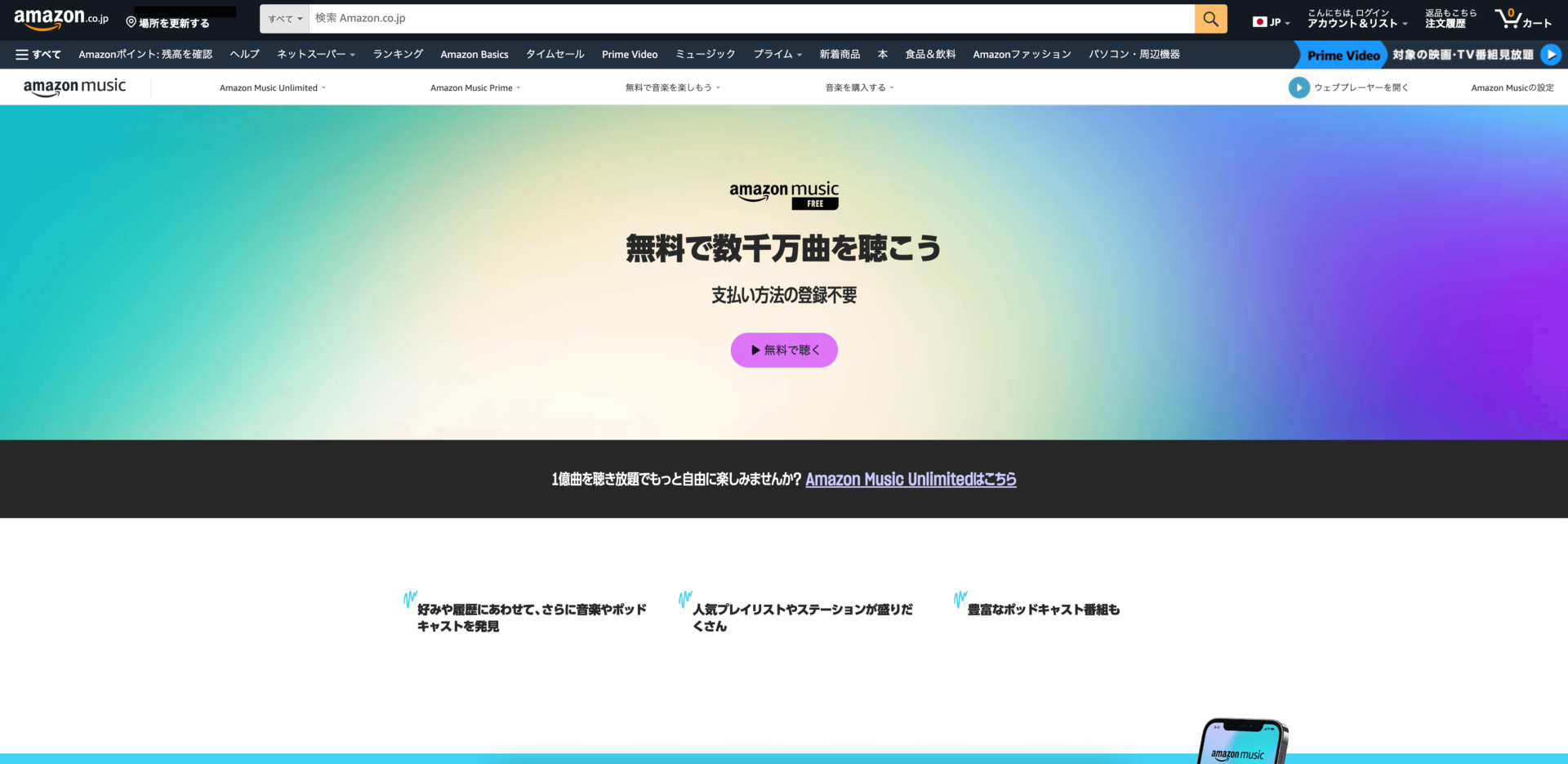Viewport: 1568px width, 764px height.
Task: Click the 無料で聴く button
Action: [x=784, y=350]
